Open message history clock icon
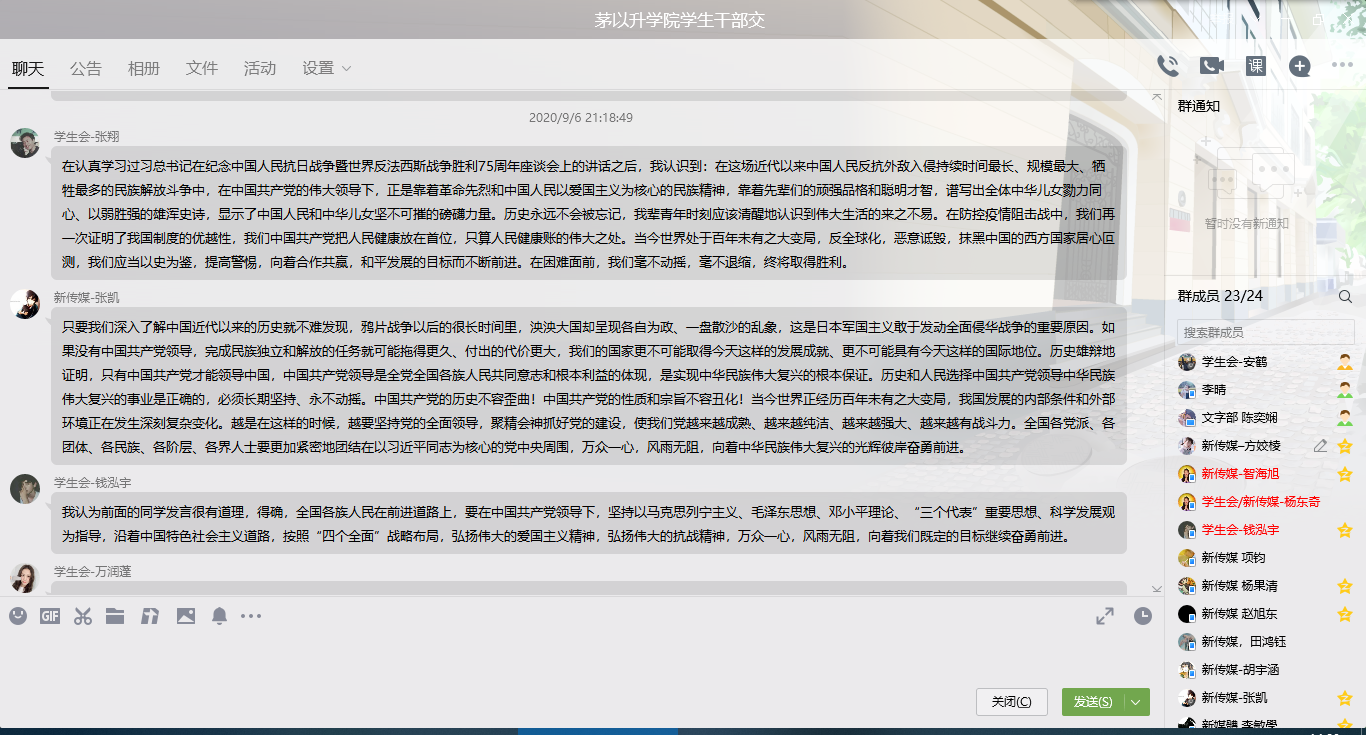Image resolution: width=1366 pixels, height=735 pixels. pyautogui.click(x=1142, y=617)
